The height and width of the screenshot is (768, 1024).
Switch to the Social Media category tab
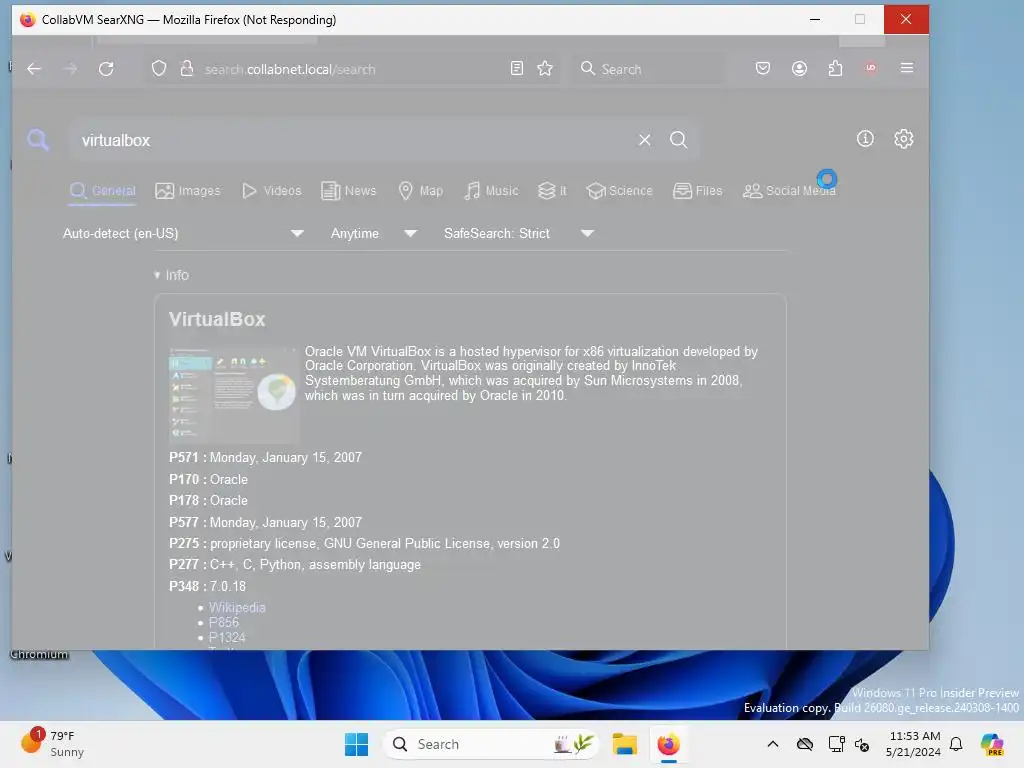789,191
